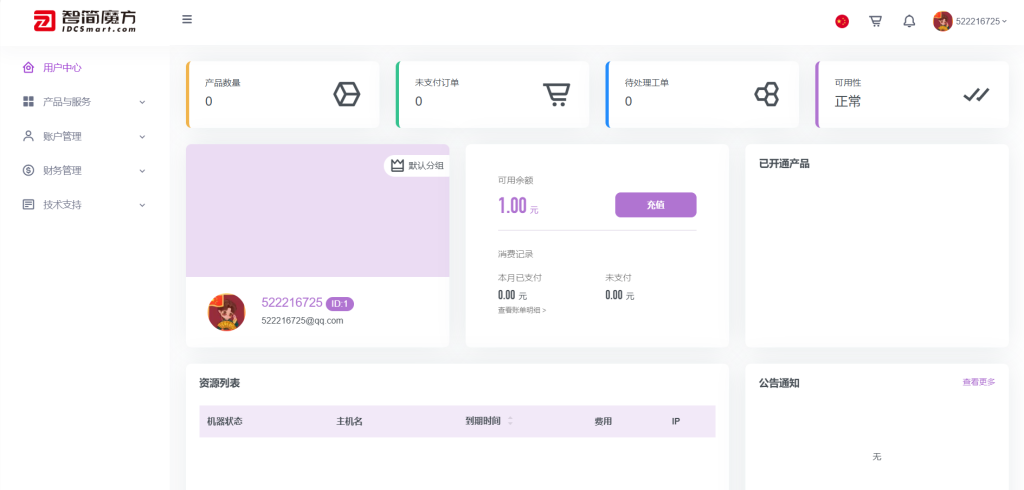Go to 用户中心 in sidebar
Viewport: 1024px width, 490px height.
(x=62, y=67)
